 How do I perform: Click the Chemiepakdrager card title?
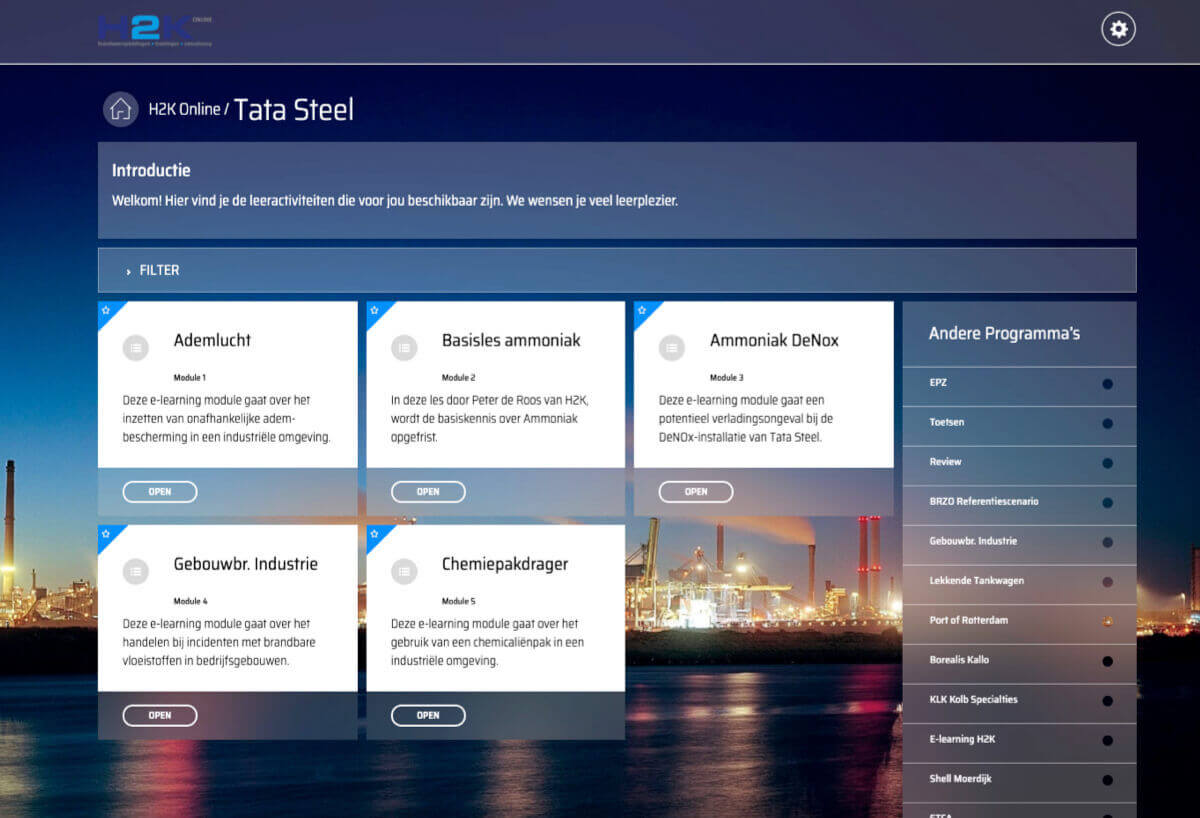click(x=505, y=565)
